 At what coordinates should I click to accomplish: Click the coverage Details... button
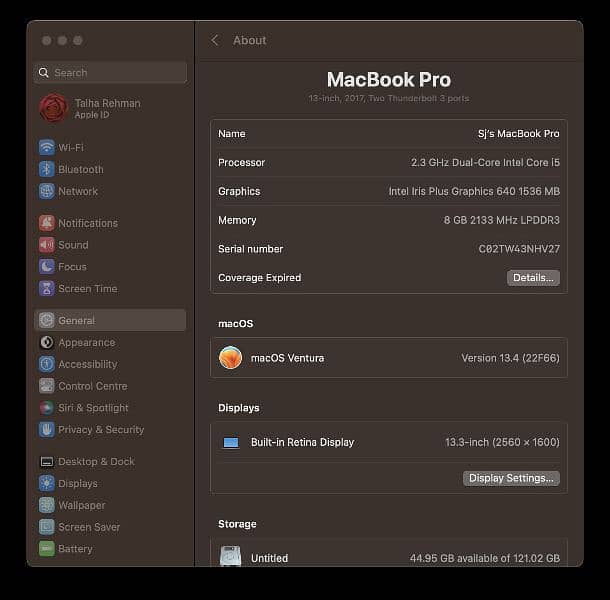tap(533, 278)
